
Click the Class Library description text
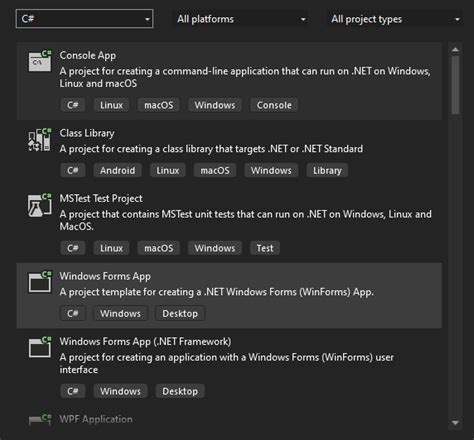click(211, 149)
